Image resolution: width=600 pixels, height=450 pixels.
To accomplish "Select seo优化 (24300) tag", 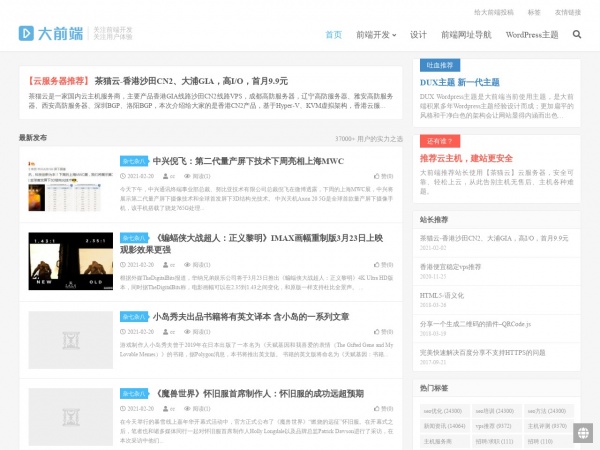I will tap(444, 411).
